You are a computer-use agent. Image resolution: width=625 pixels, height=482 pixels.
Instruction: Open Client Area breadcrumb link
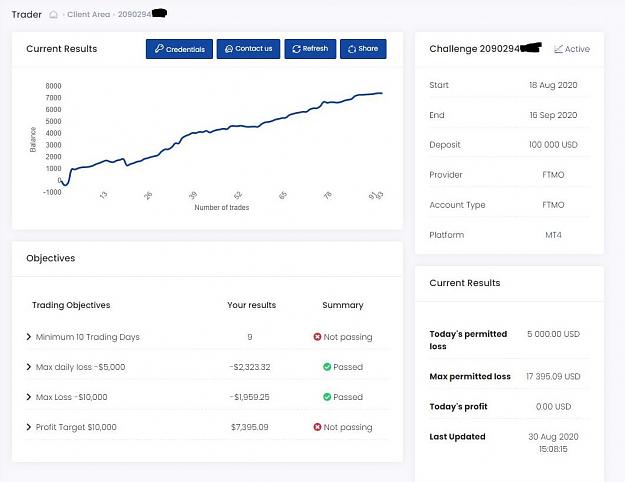click(x=88, y=14)
